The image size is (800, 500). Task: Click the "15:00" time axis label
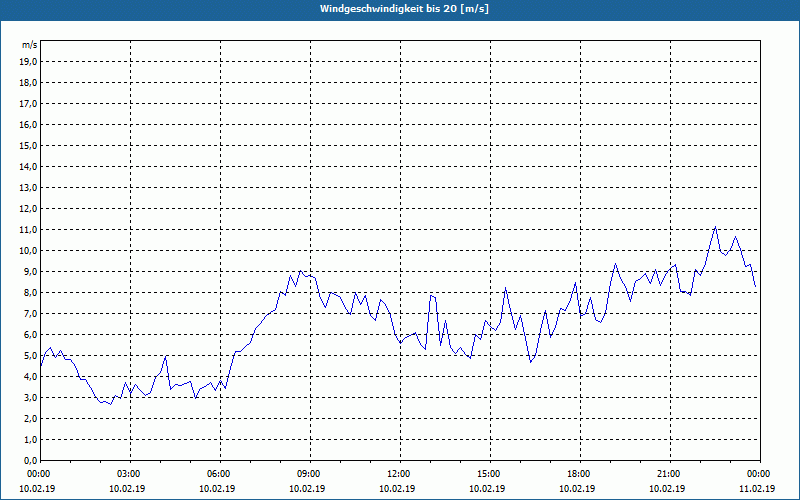coord(490,473)
